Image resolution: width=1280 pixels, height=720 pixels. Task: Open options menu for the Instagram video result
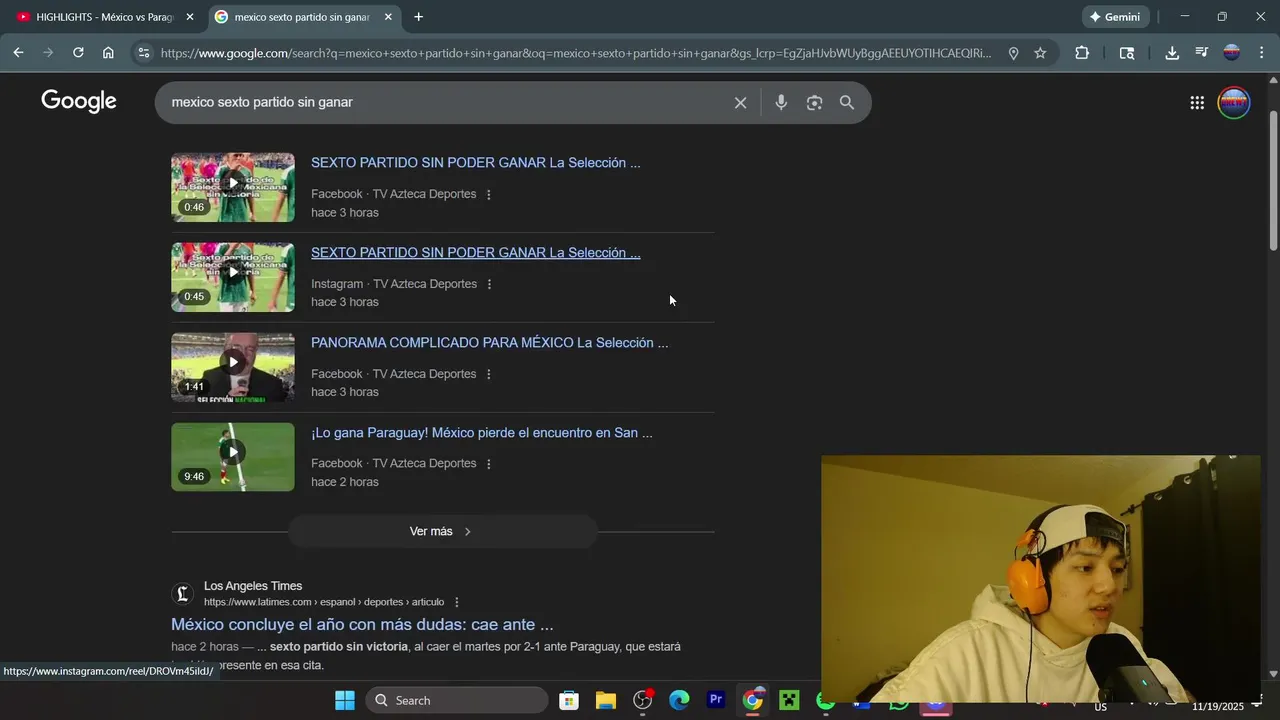click(489, 284)
